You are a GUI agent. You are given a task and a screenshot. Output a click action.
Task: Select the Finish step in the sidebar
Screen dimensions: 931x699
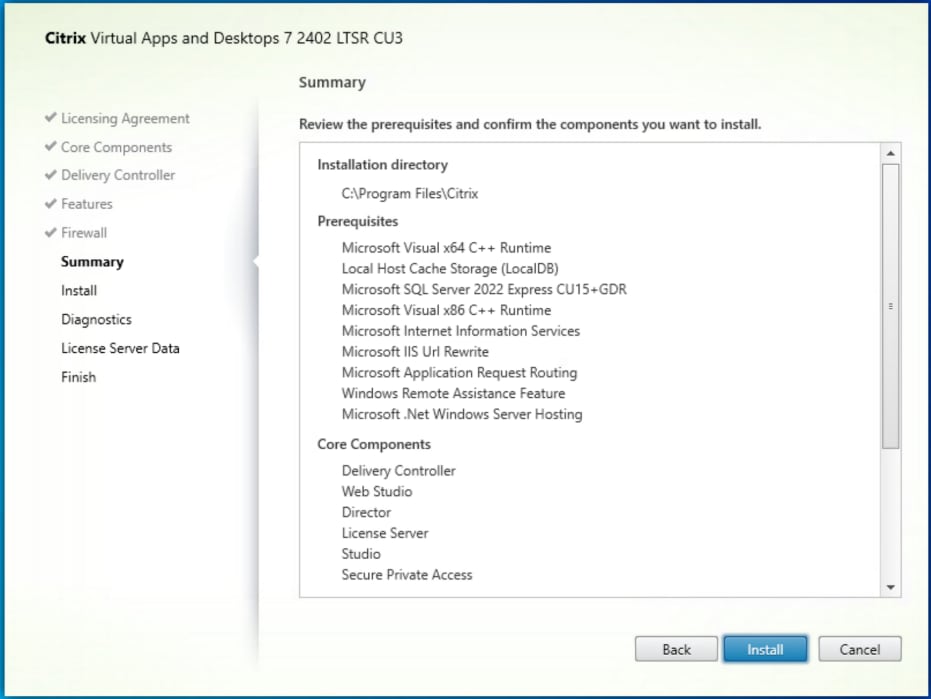[x=78, y=377]
